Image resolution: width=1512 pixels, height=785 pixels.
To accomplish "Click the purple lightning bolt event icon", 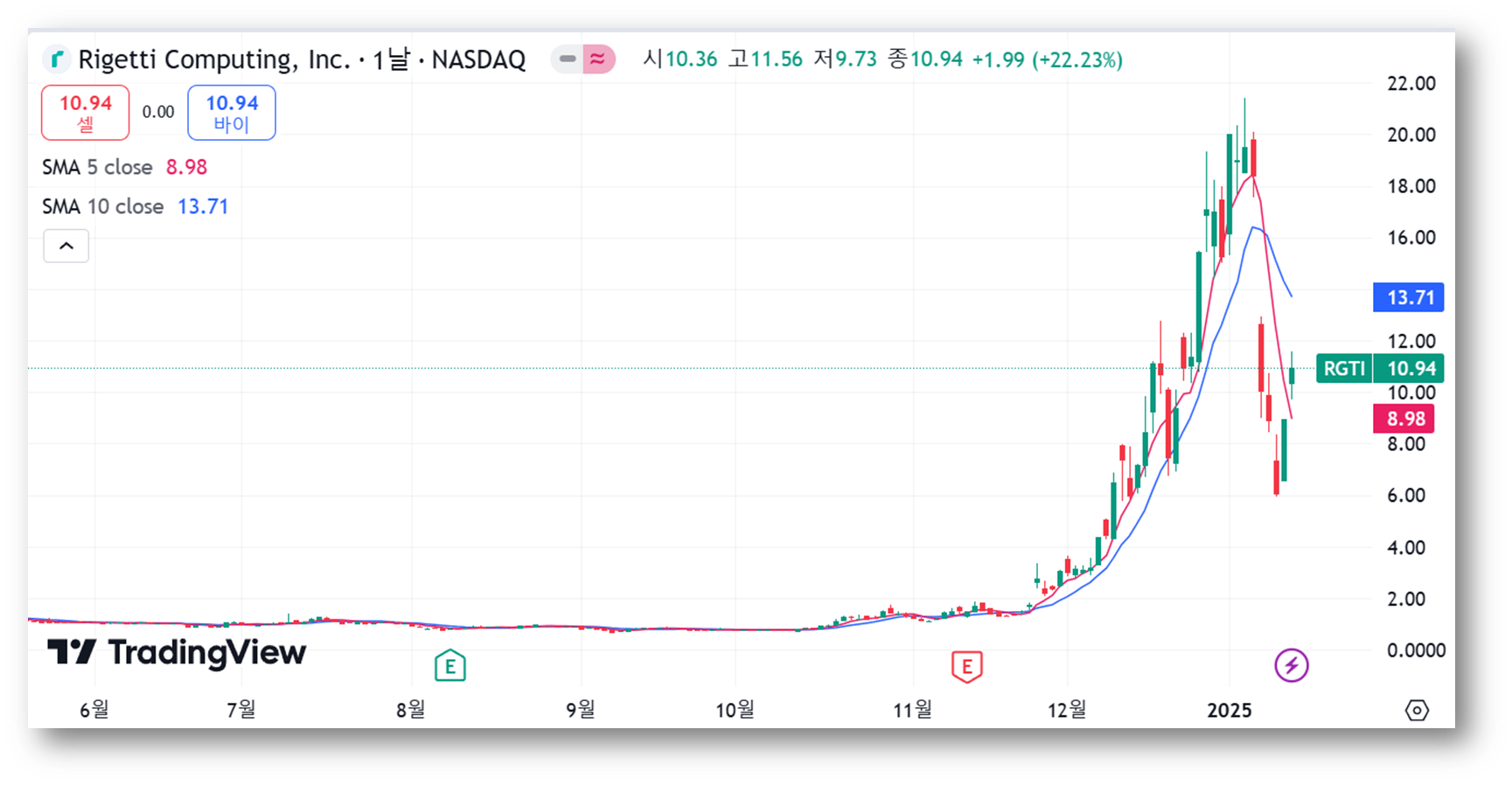I will 1292,666.
